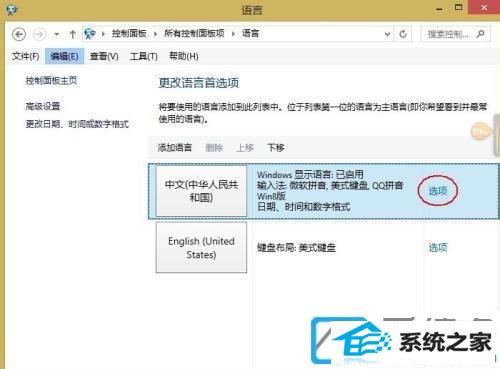Open the 文件(F) menu
Screen dimensions: 500x369
point(26,56)
